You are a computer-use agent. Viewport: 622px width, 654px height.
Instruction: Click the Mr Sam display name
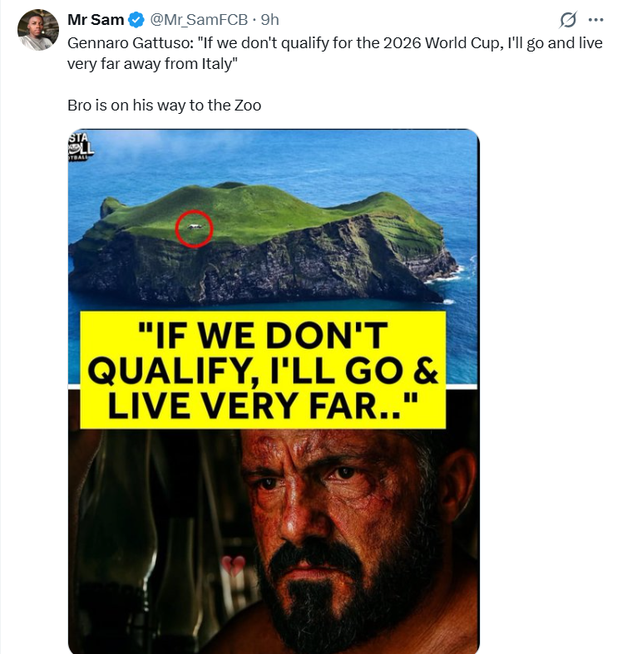pyautogui.click(x=95, y=20)
